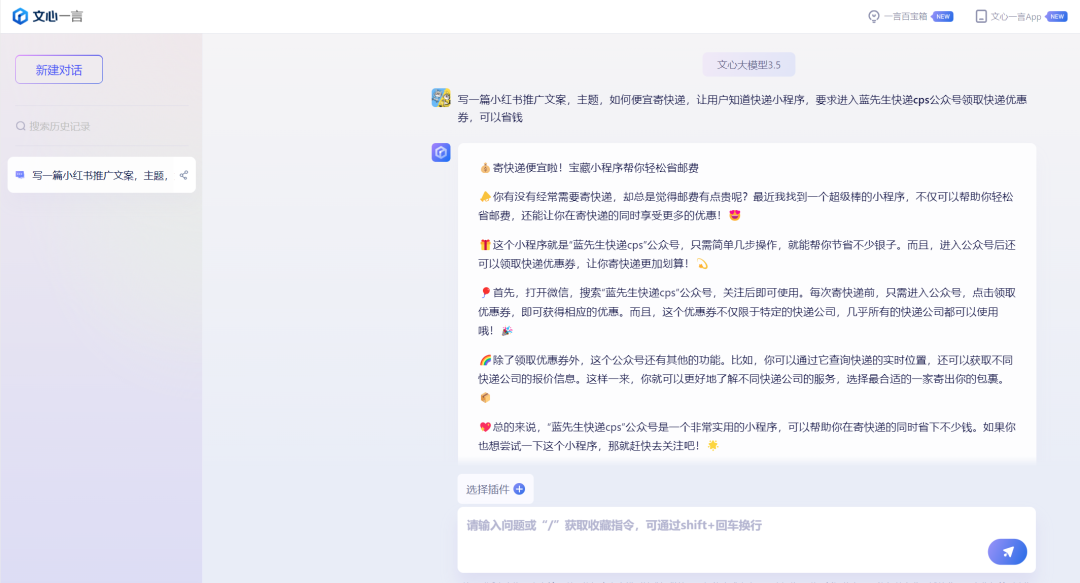This screenshot has width=1080, height=583.
Task: Click the NEW badge beside 一言百宝箱
Action: (x=943, y=17)
